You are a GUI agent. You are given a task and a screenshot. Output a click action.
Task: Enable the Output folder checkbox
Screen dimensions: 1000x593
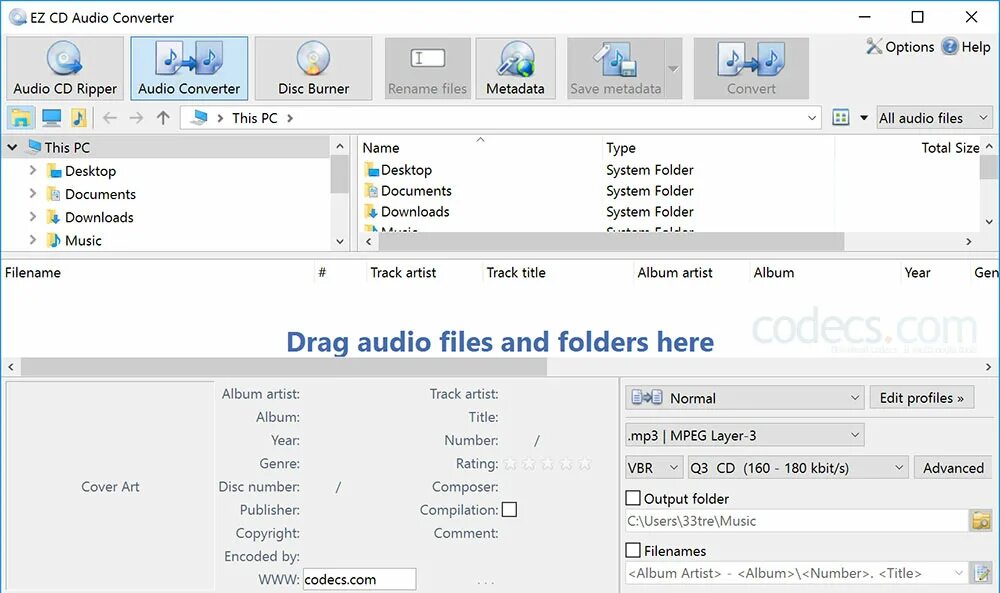click(x=634, y=498)
